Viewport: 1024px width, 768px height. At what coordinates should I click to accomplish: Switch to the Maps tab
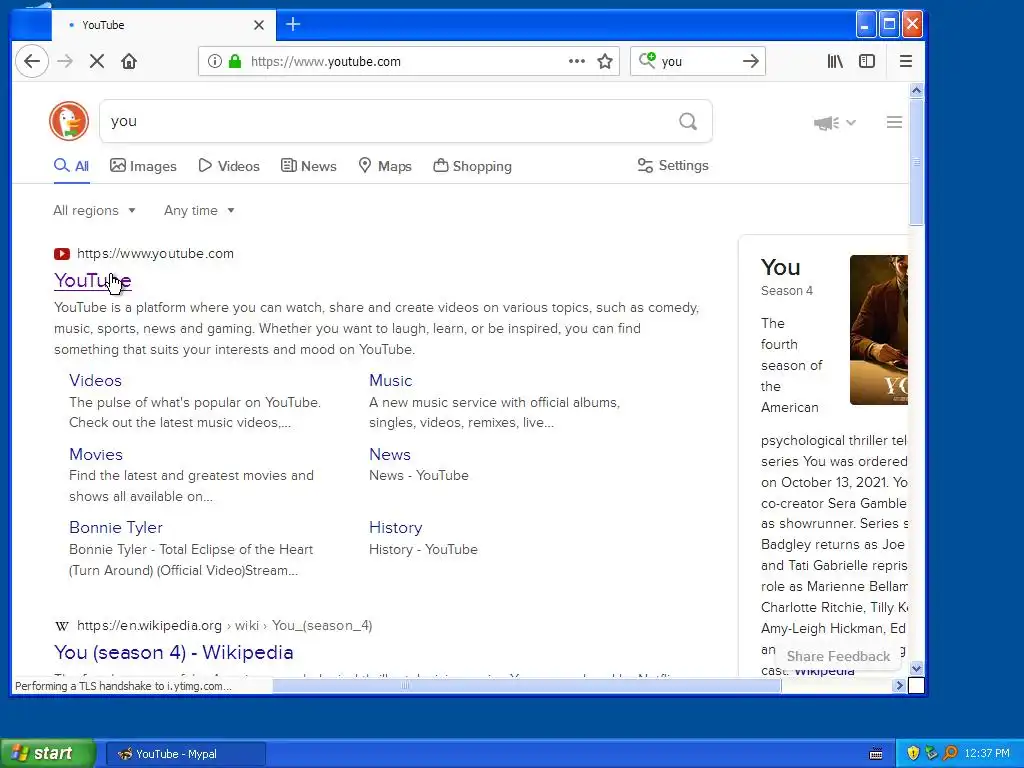385,166
